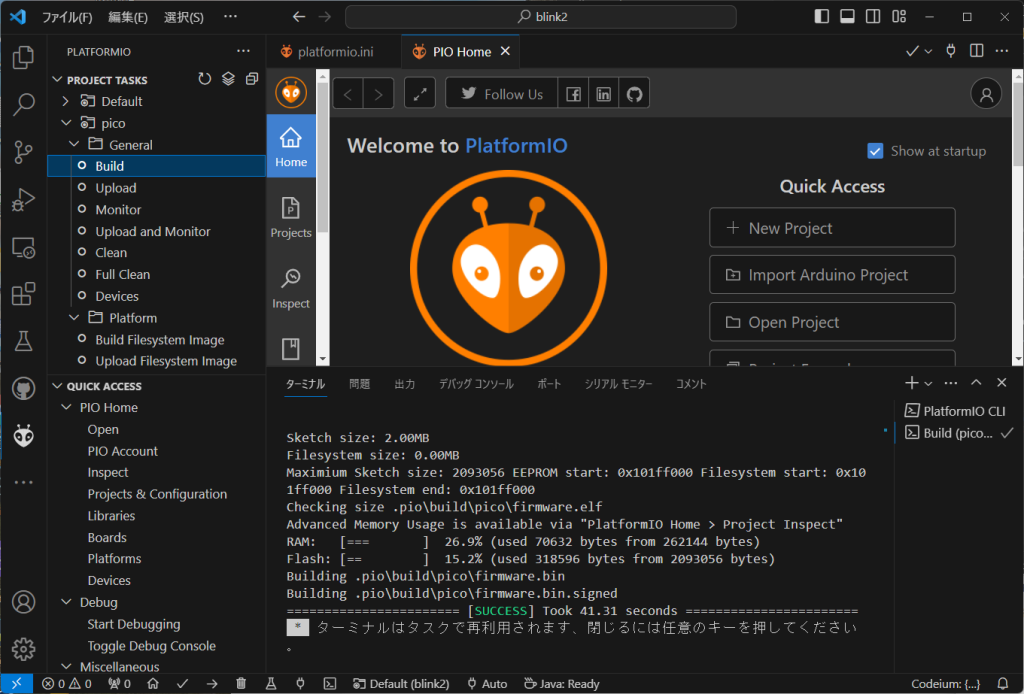The height and width of the screenshot is (694, 1024).
Task: Click the Follow Us Twitter button
Action: 502,94
